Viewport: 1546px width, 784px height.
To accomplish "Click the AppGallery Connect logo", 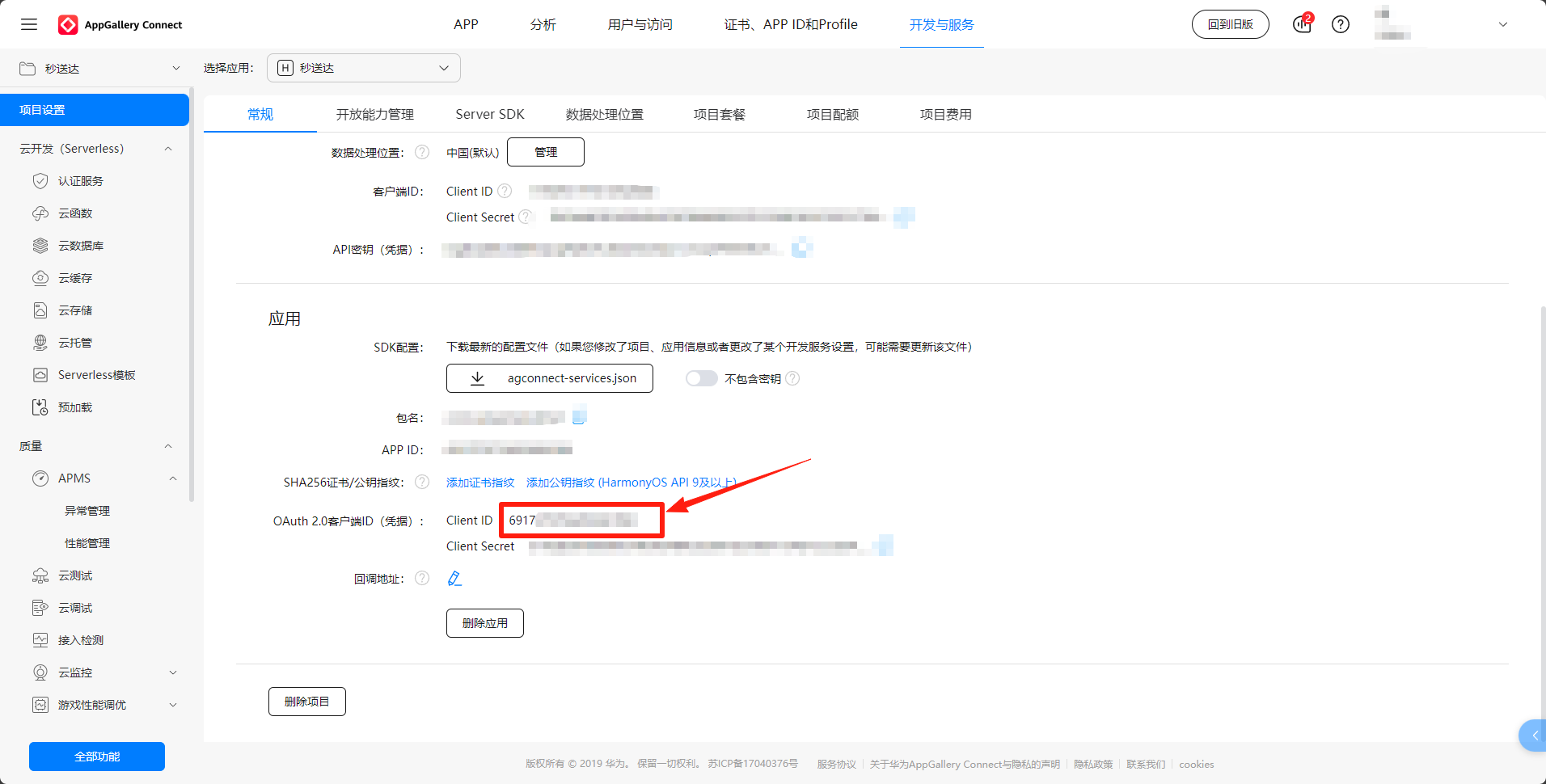I will click(120, 25).
